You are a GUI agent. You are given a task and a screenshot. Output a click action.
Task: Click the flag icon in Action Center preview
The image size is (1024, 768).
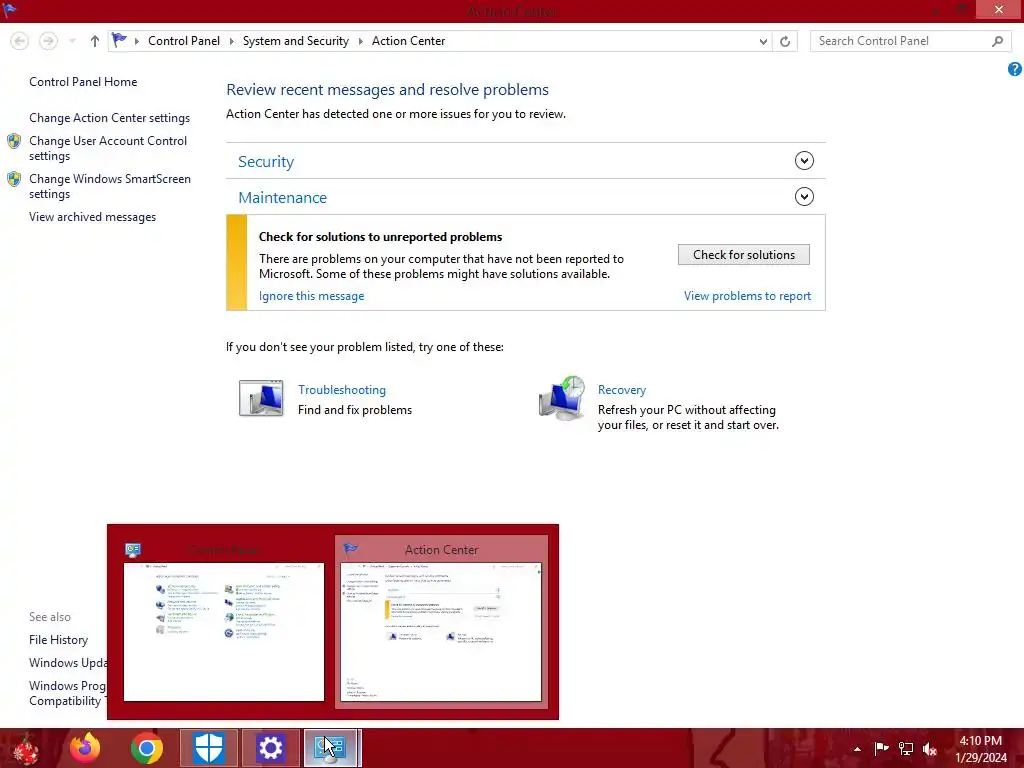(351, 549)
